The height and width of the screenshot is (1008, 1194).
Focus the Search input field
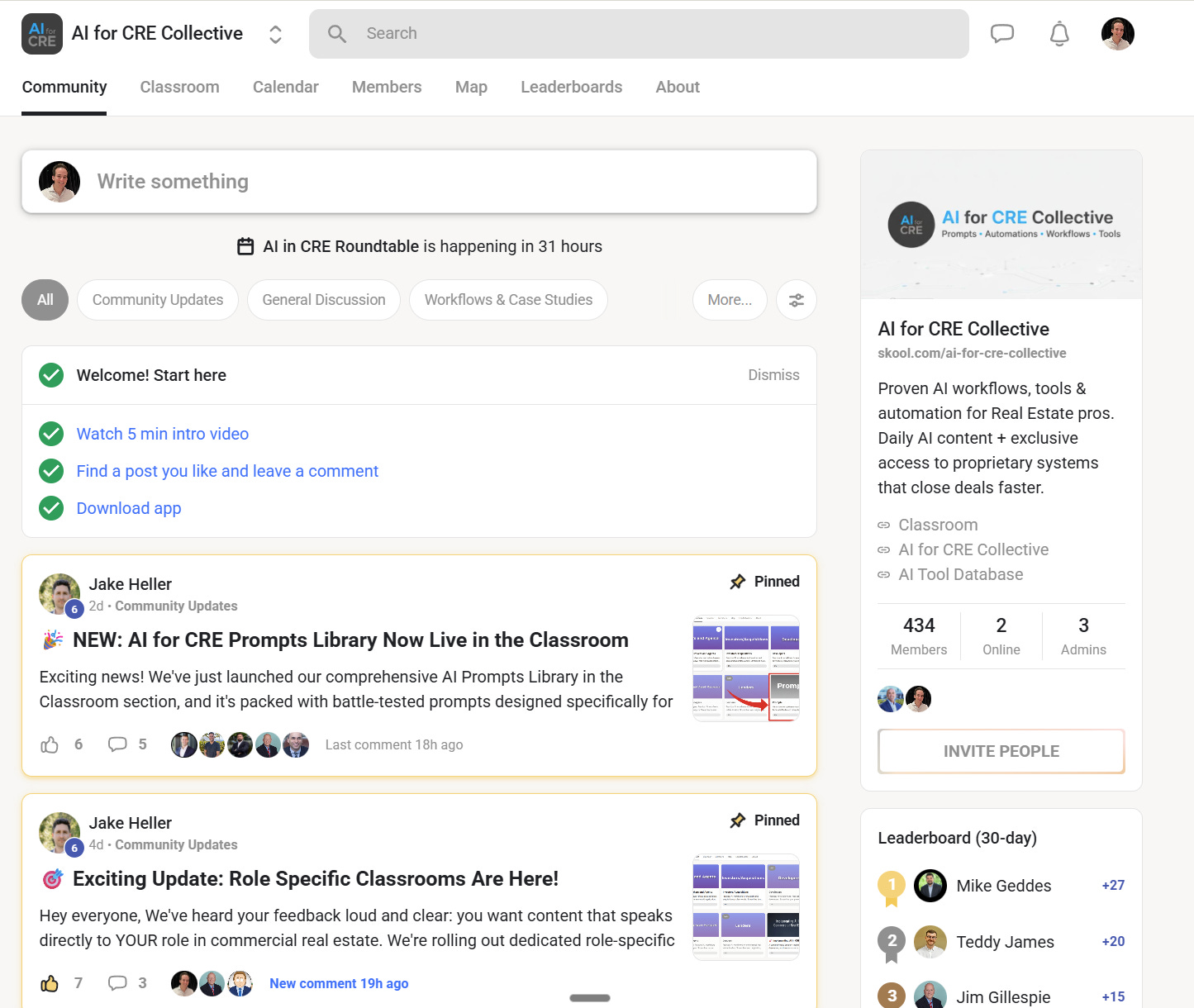(x=639, y=34)
